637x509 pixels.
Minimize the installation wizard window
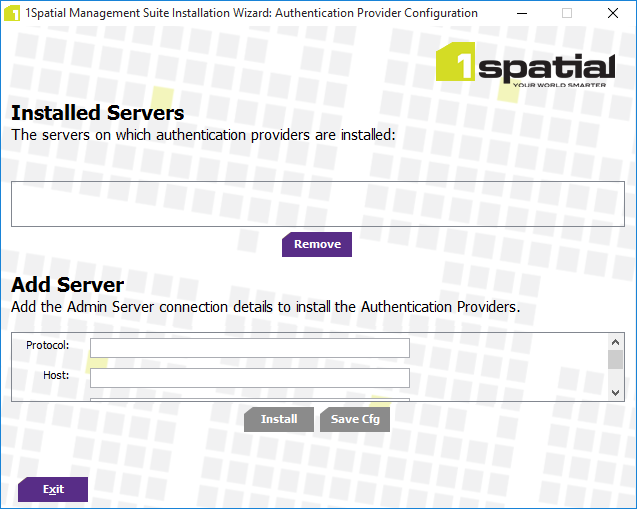520,14
